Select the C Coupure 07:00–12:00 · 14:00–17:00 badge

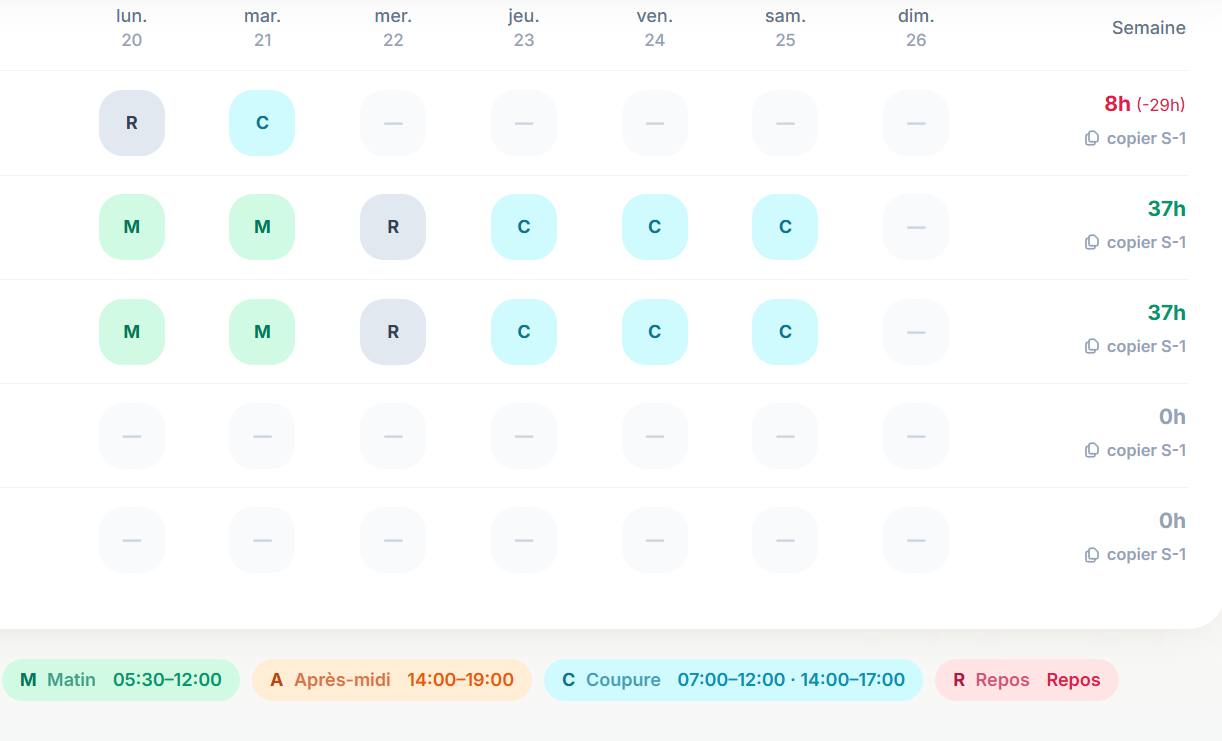tap(733, 679)
